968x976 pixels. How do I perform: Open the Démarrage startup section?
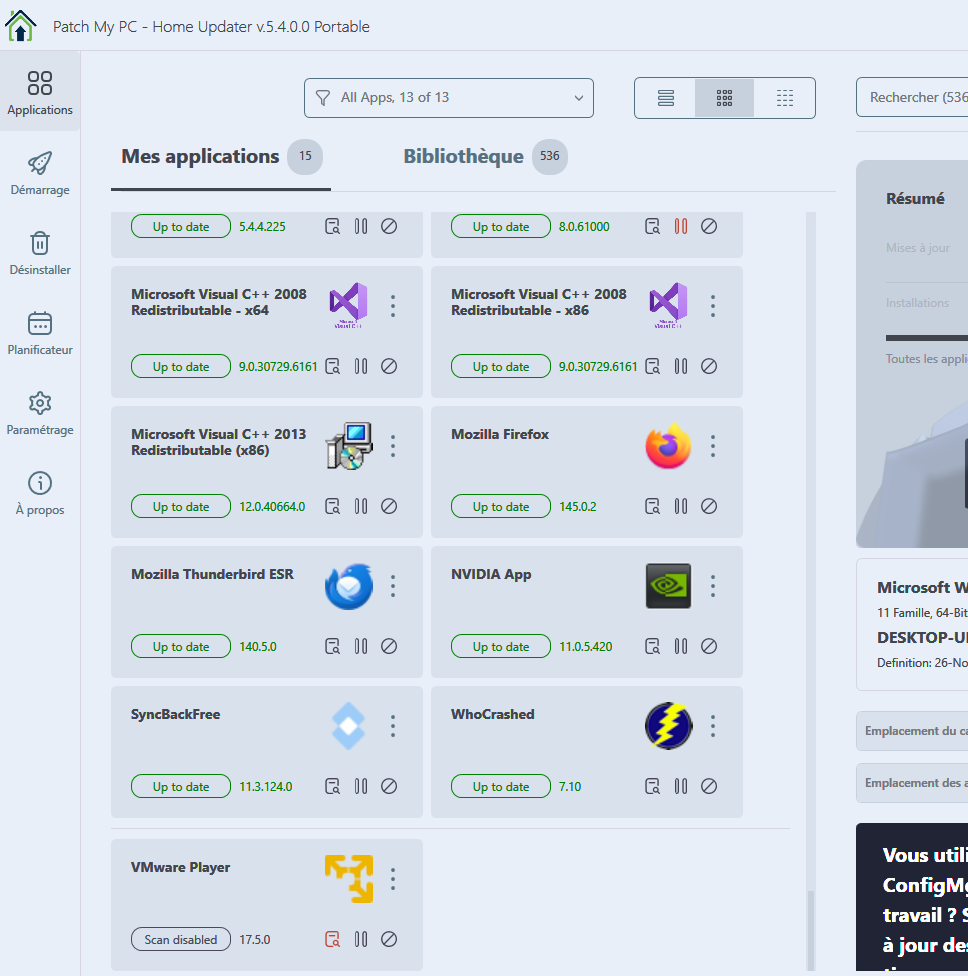40,173
